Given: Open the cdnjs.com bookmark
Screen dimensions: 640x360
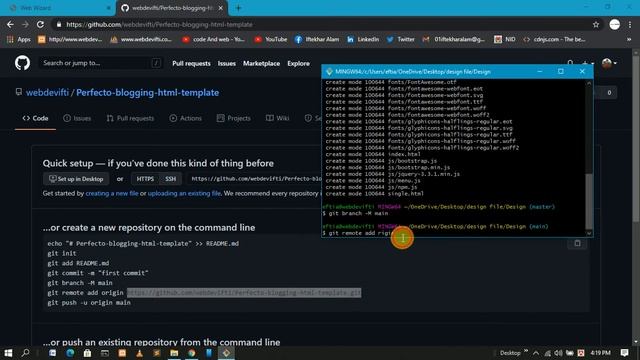Looking at the screenshot, I should (554, 39).
